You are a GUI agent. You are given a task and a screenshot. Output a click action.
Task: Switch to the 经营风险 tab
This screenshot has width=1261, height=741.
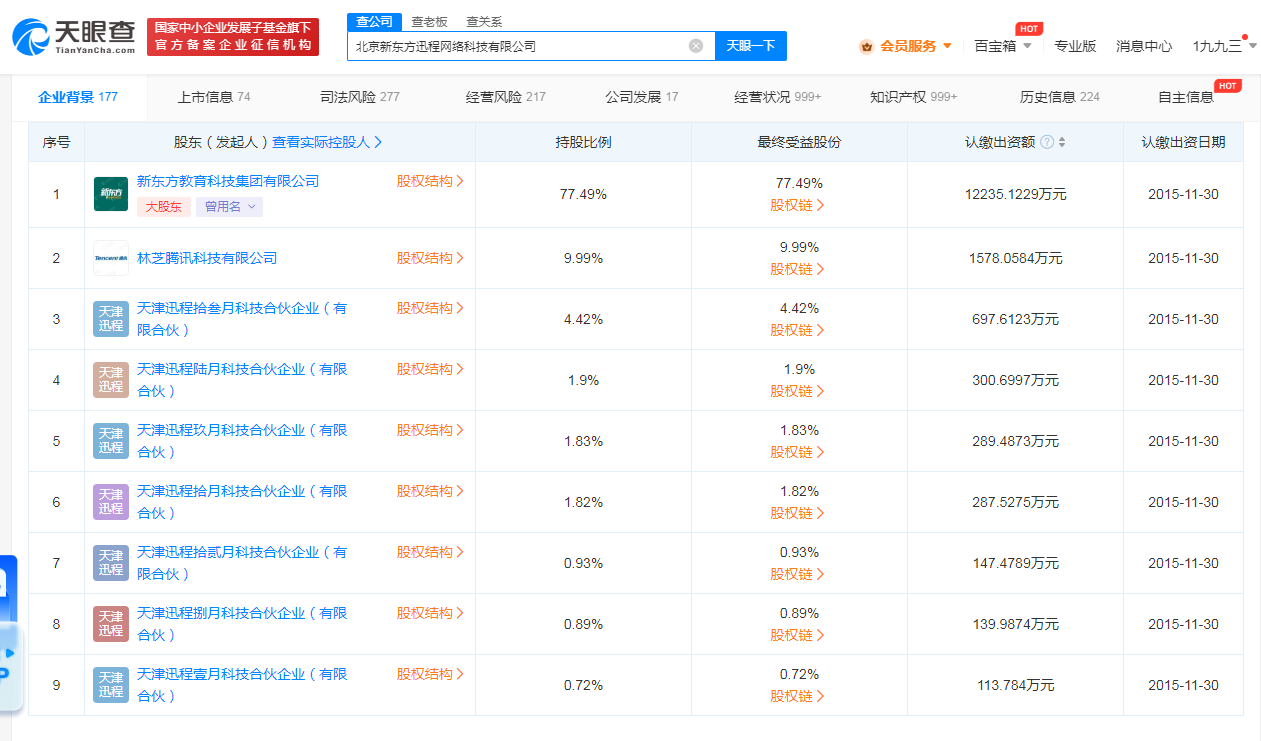coord(506,97)
